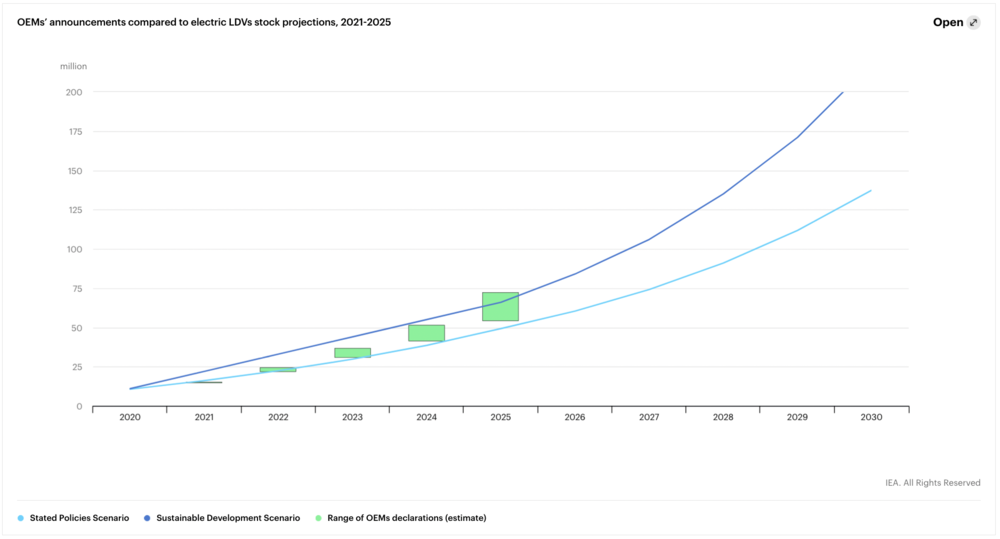
Task: Click the 2030 x-axis year label
Action: coord(871,417)
